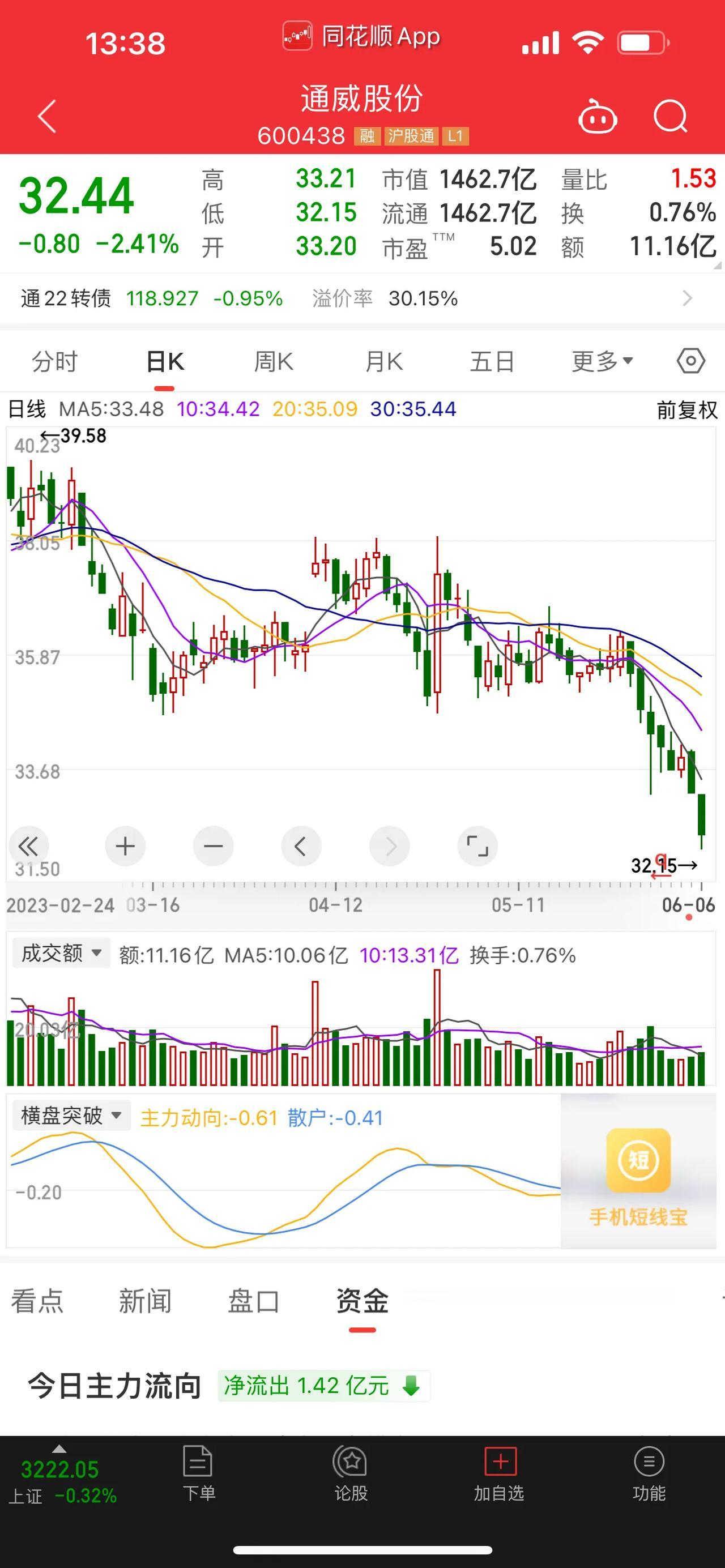The height and width of the screenshot is (1568, 725).
Task: Tap the 换手:0.76% volume label
Action: [522, 955]
